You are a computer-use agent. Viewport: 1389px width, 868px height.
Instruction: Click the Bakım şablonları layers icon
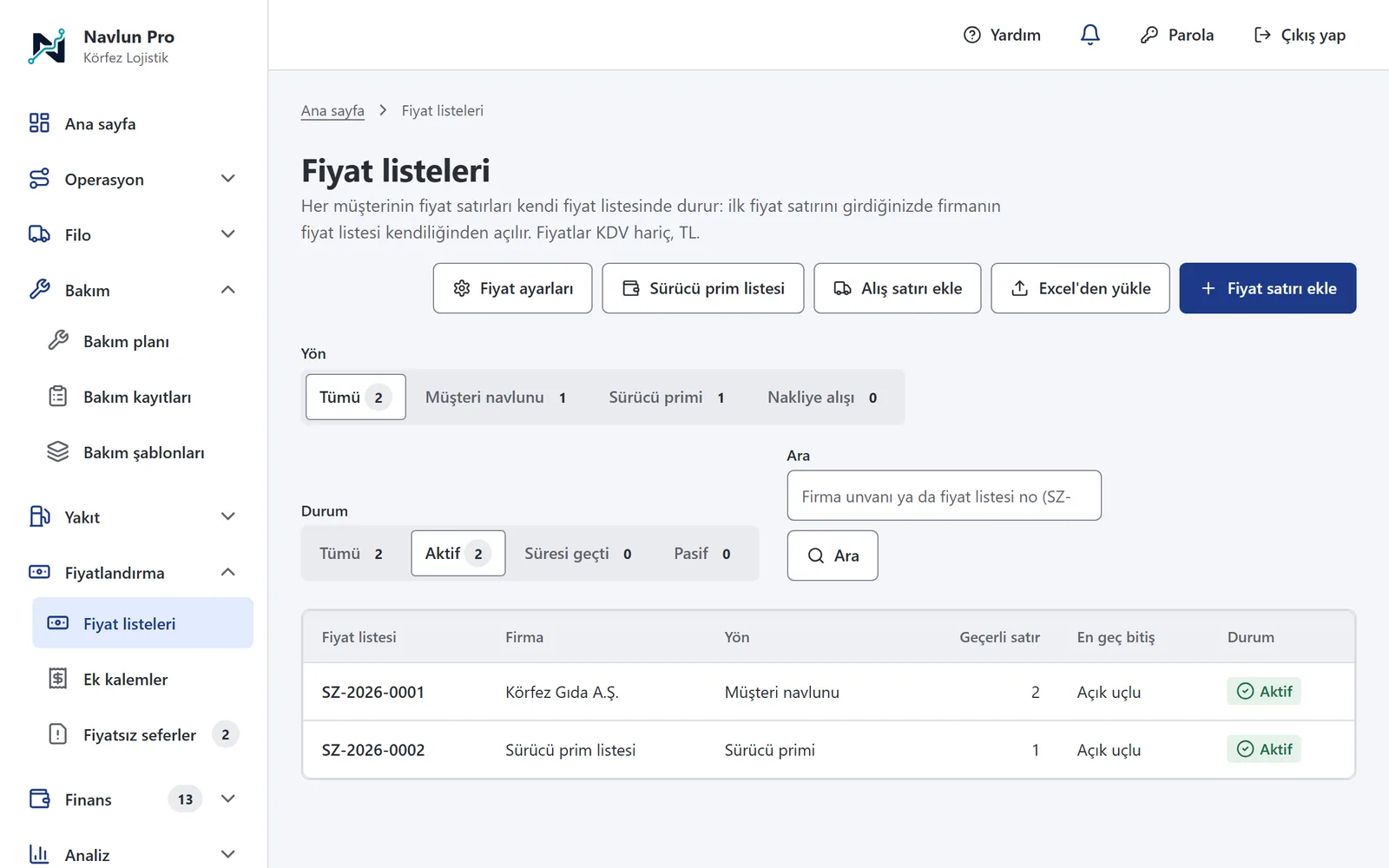[58, 451]
